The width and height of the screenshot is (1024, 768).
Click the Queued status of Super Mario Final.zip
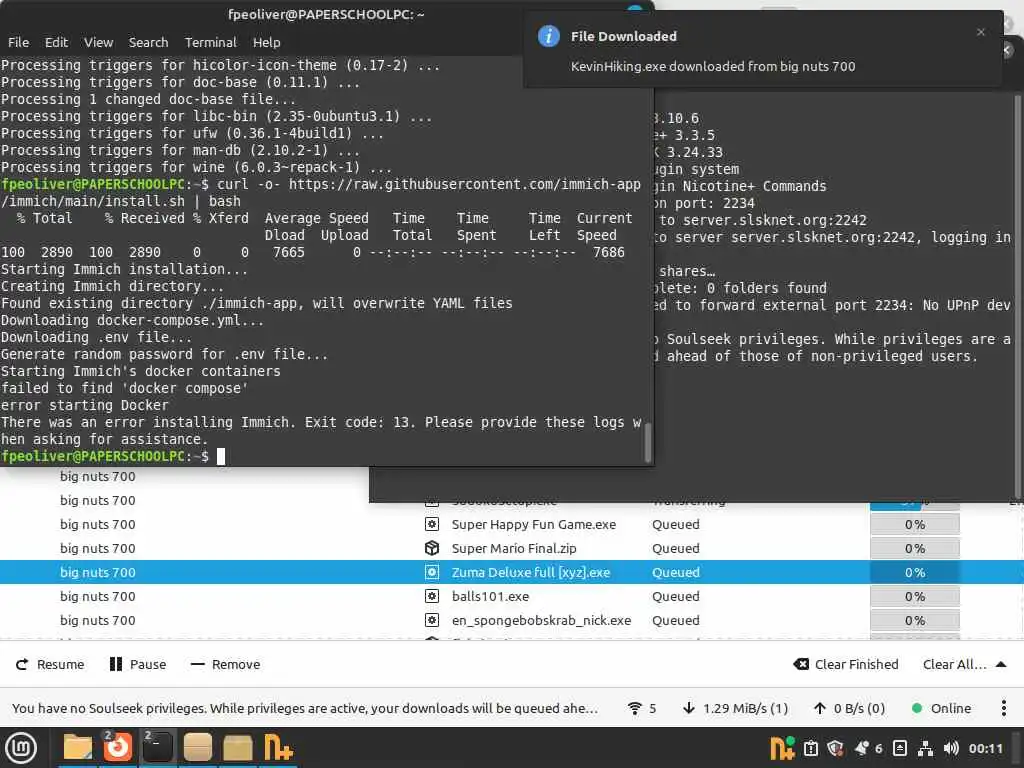coord(675,549)
